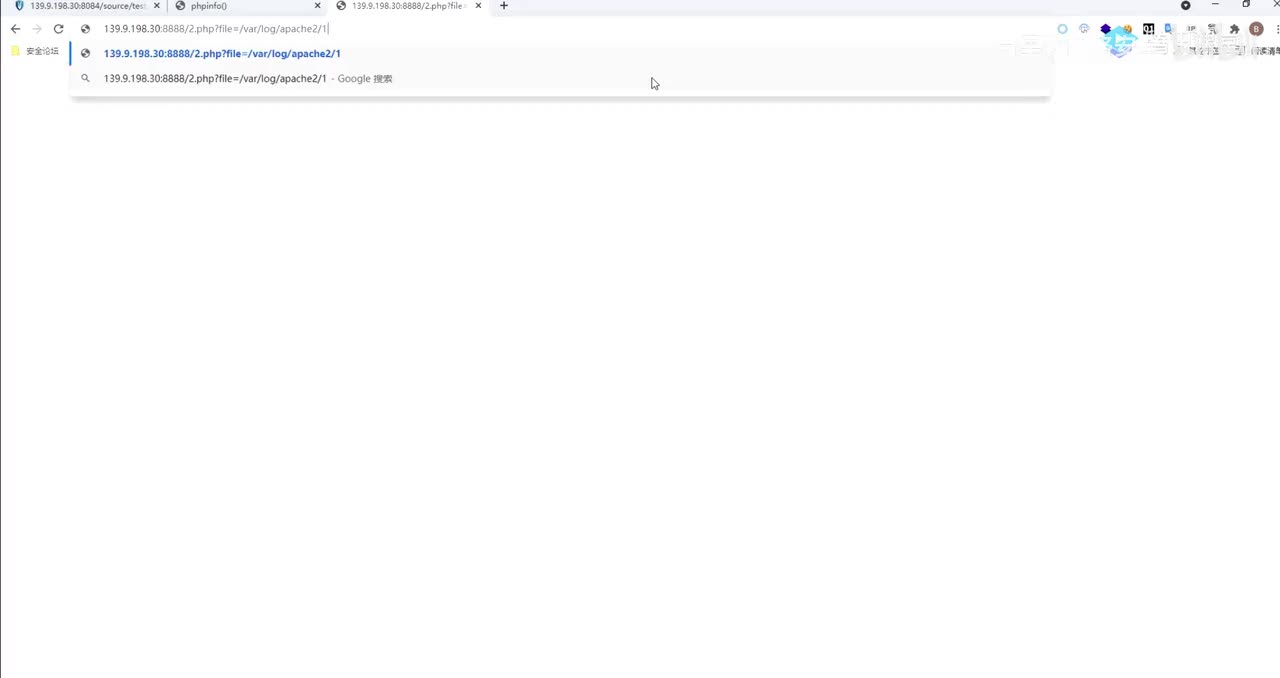This screenshot has height=678, width=1280.
Task: Select the blue URL autocomplete suggestion
Action: pos(560,54)
